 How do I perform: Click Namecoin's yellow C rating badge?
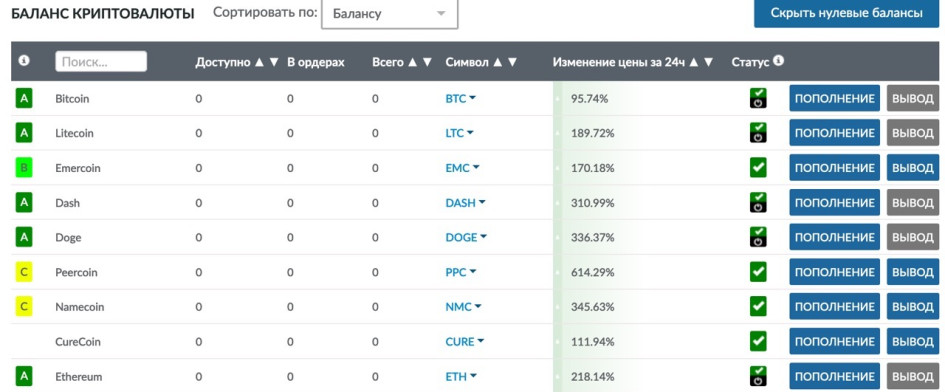pos(24,307)
